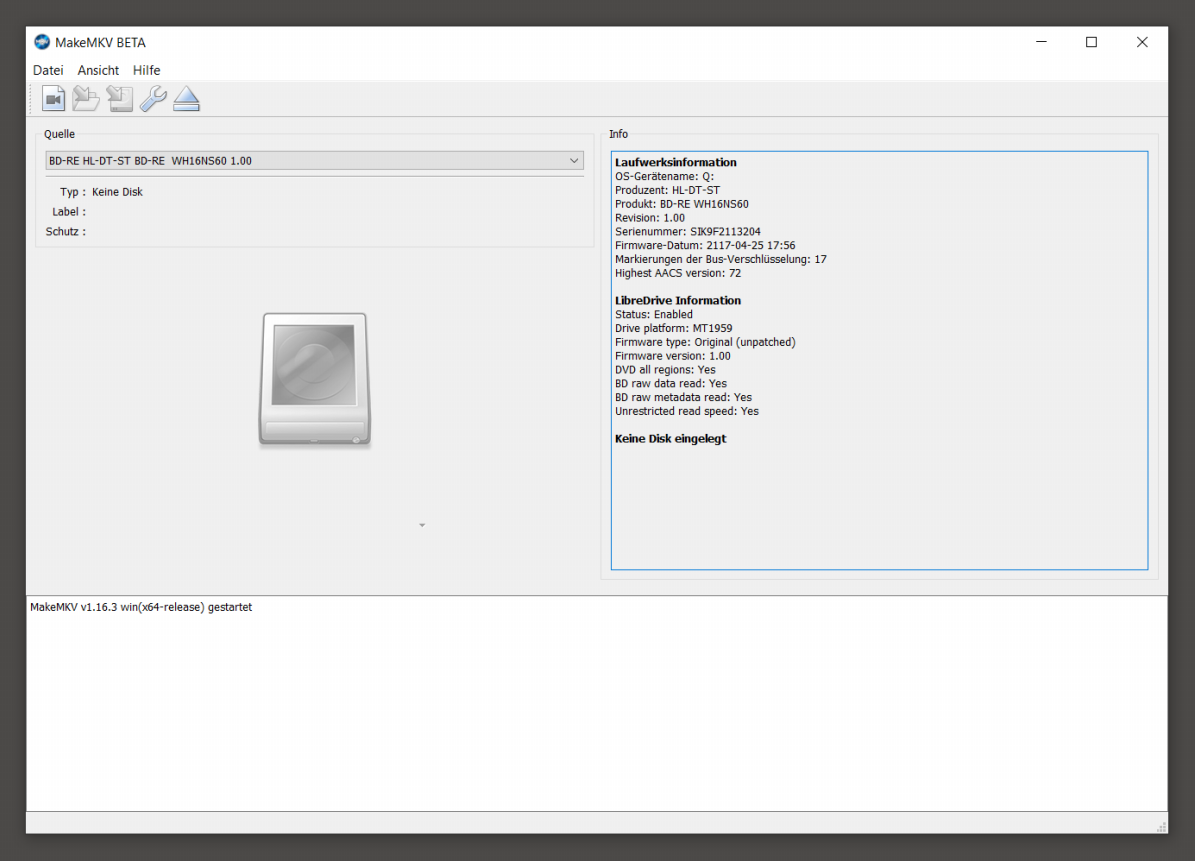
Task: Click the small arrow below the drive image
Action: pos(422,525)
